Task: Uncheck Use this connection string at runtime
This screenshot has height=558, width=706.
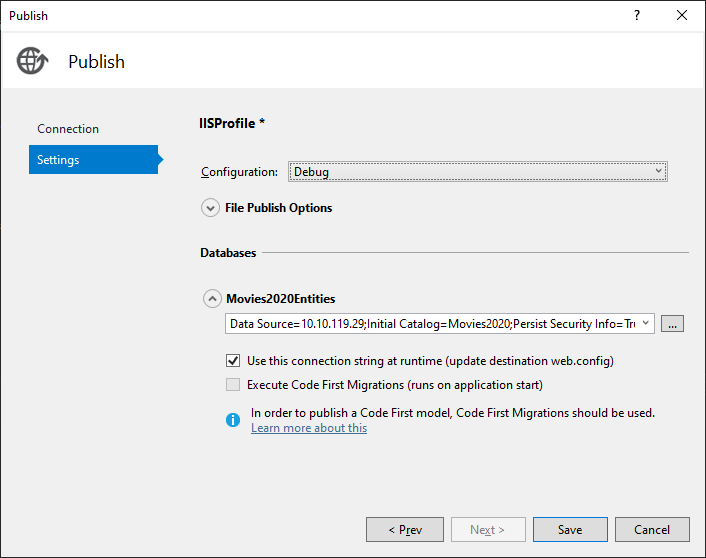Action: coord(233,361)
